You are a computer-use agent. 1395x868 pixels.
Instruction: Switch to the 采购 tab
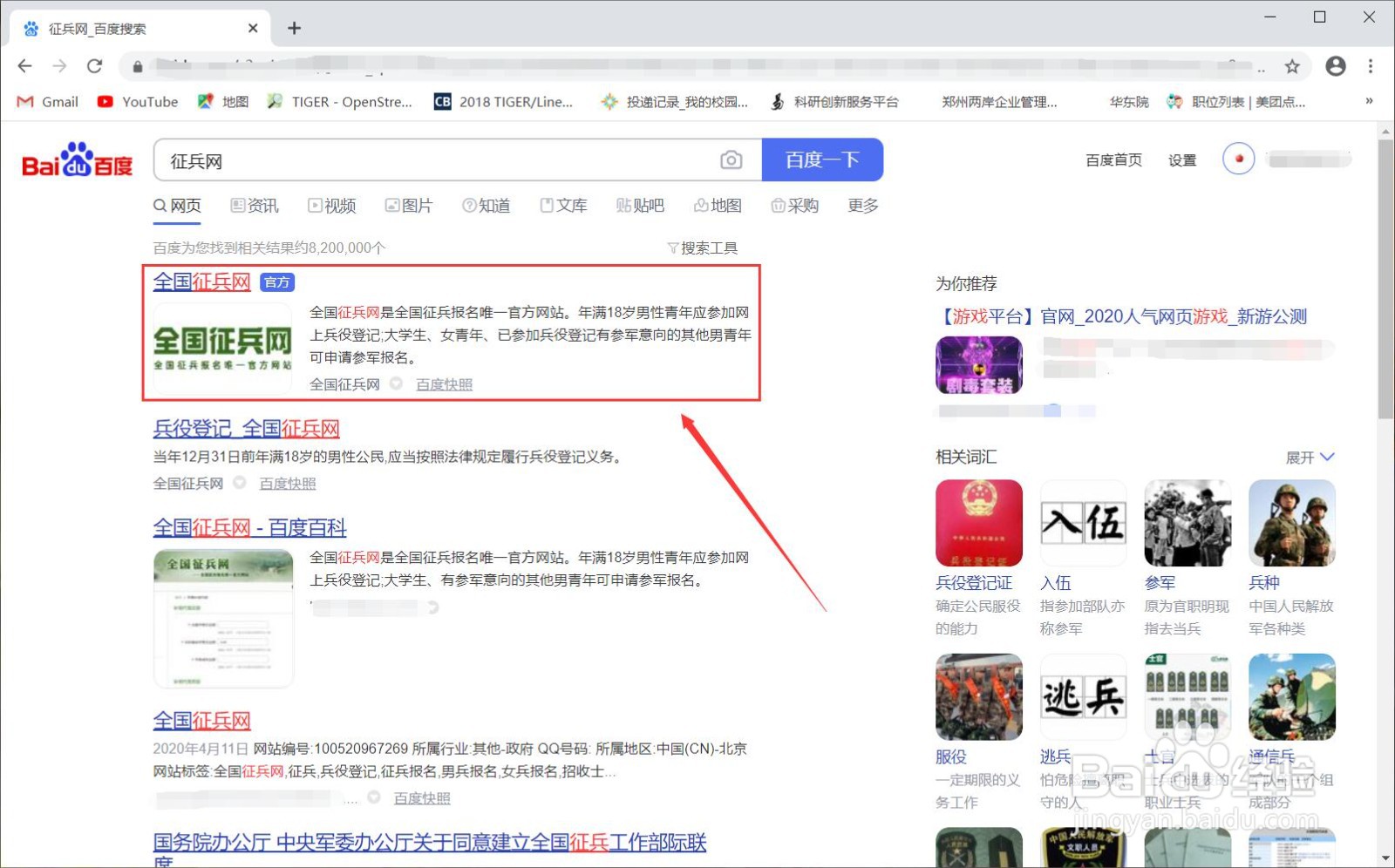click(x=794, y=206)
